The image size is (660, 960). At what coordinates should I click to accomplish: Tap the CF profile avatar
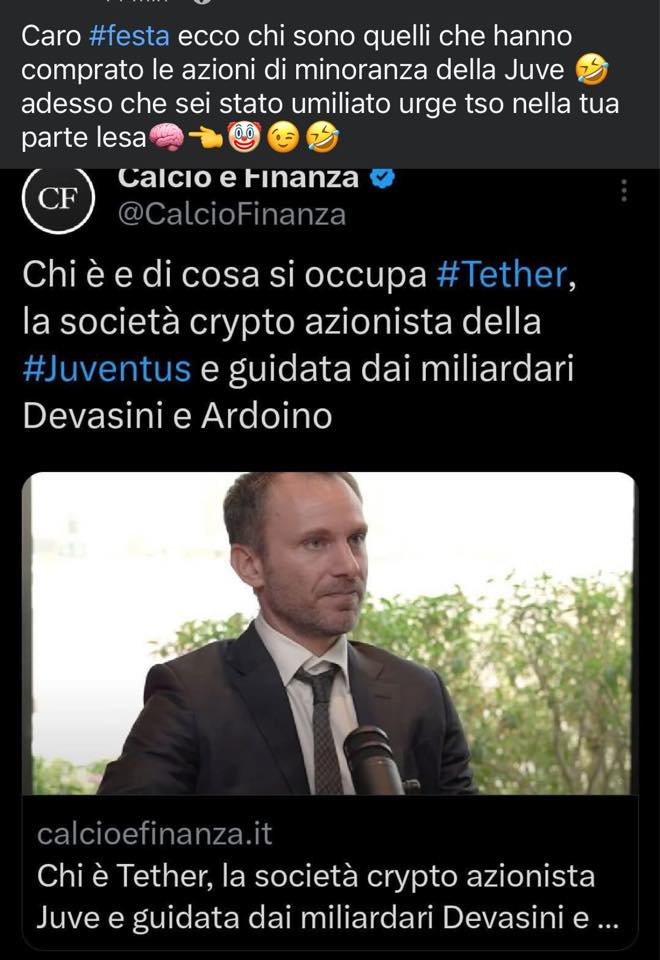pos(58,200)
